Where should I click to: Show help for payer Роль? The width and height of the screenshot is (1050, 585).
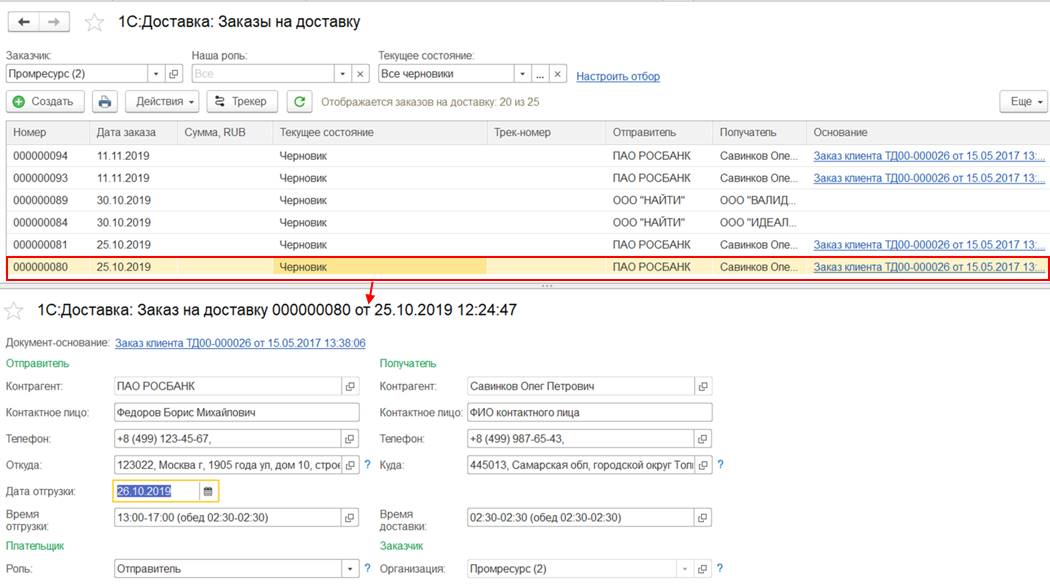(367, 568)
